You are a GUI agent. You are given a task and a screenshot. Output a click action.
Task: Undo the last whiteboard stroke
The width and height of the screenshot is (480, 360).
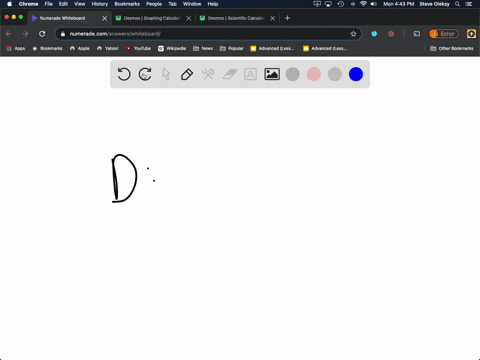coord(124,74)
